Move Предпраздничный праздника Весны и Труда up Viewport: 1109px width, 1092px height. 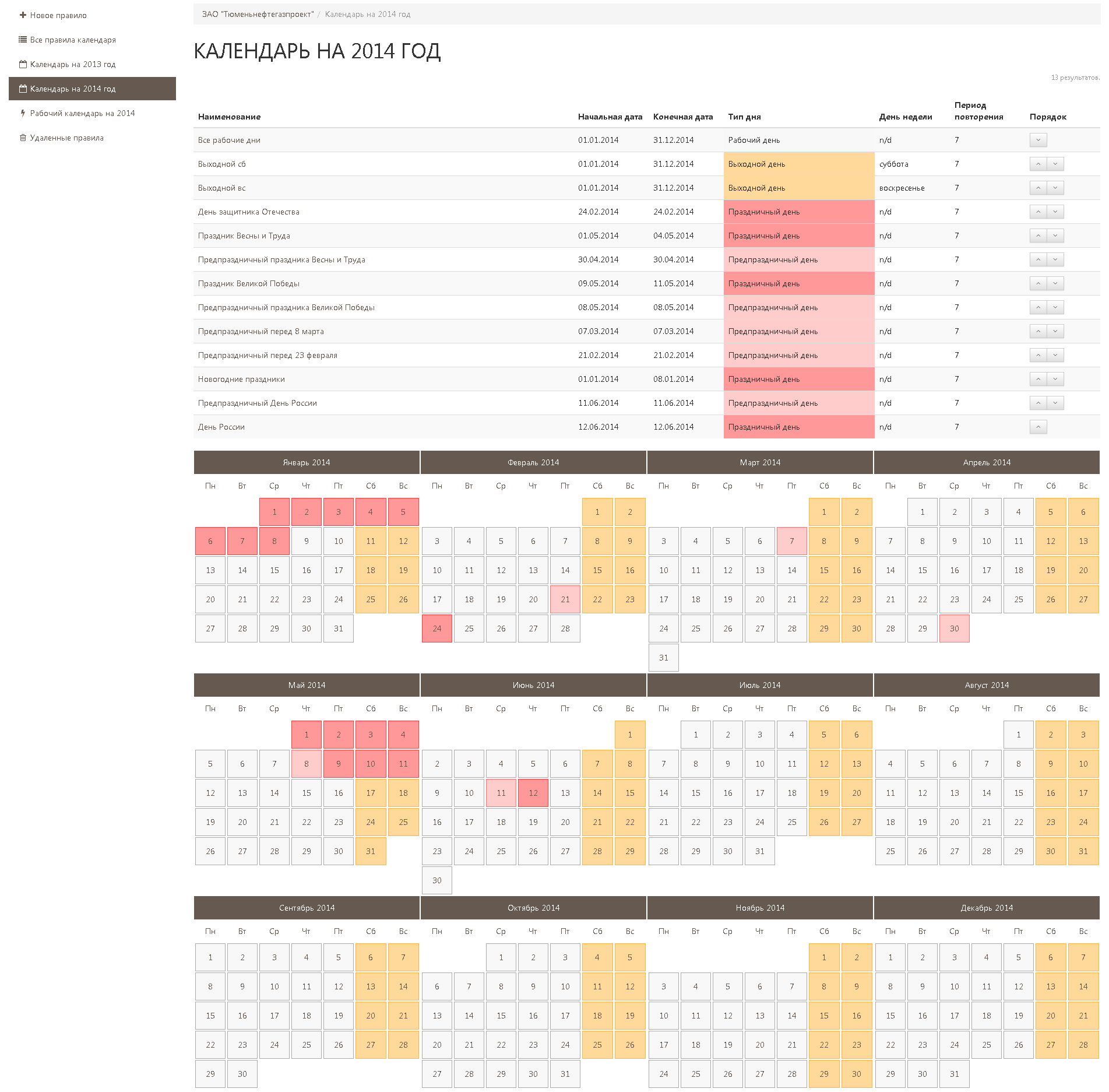(1038, 259)
